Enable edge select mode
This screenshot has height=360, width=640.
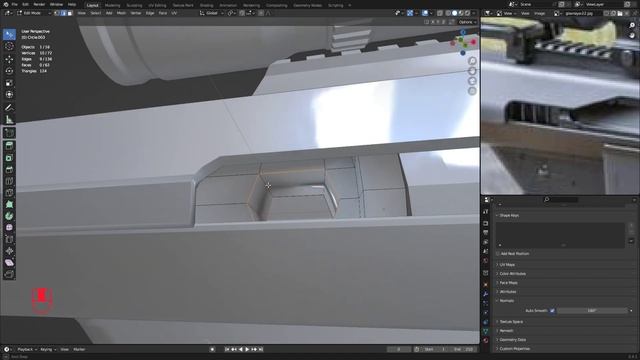[x=64, y=13]
